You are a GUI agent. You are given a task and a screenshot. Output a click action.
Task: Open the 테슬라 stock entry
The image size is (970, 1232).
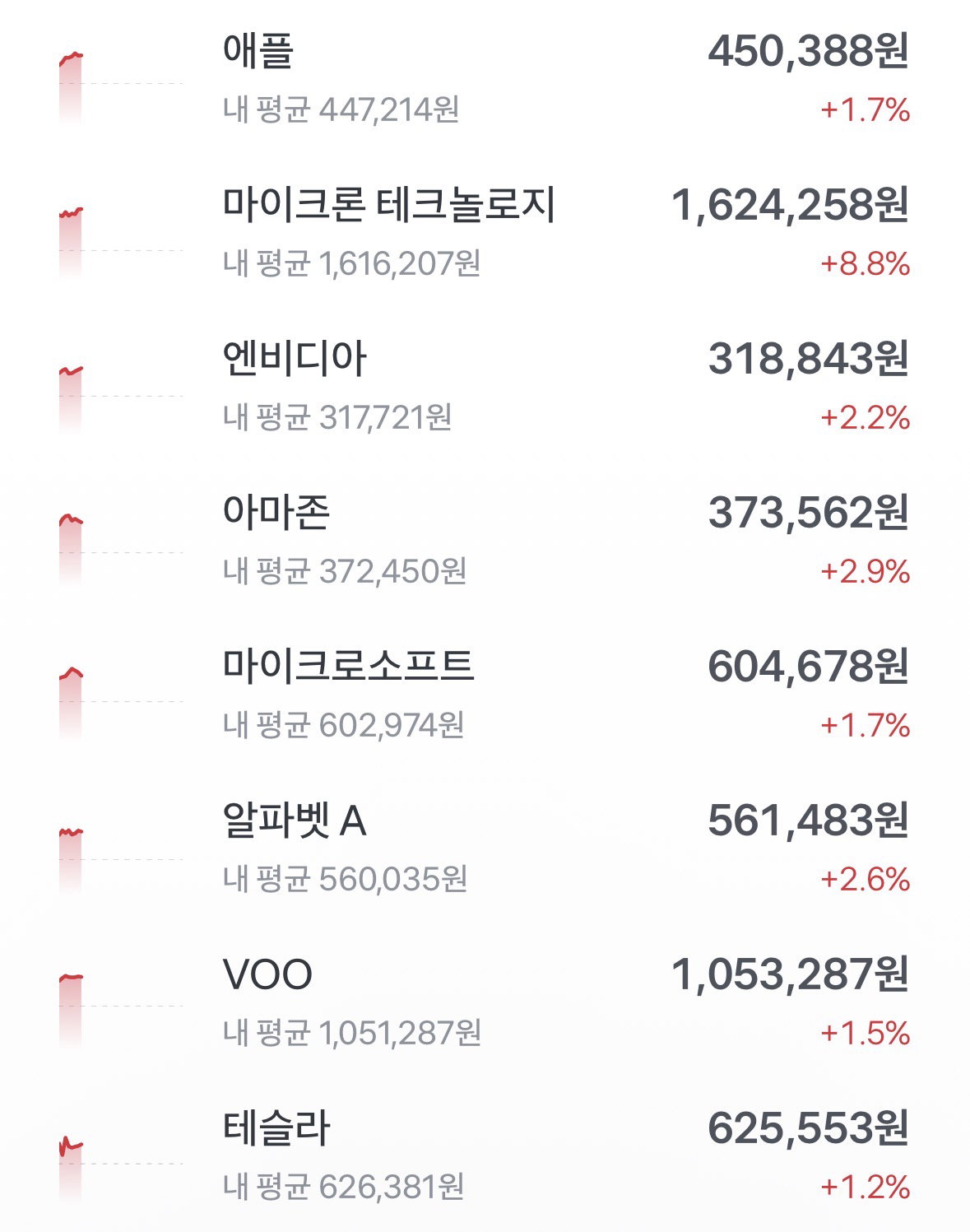click(x=276, y=1128)
